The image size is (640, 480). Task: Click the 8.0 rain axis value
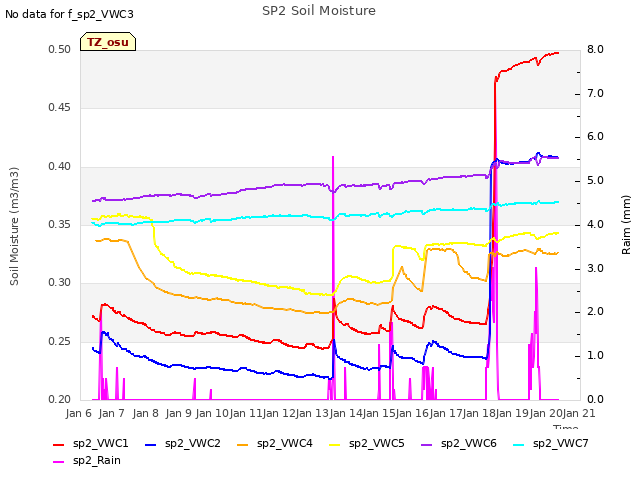pos(595,49)
